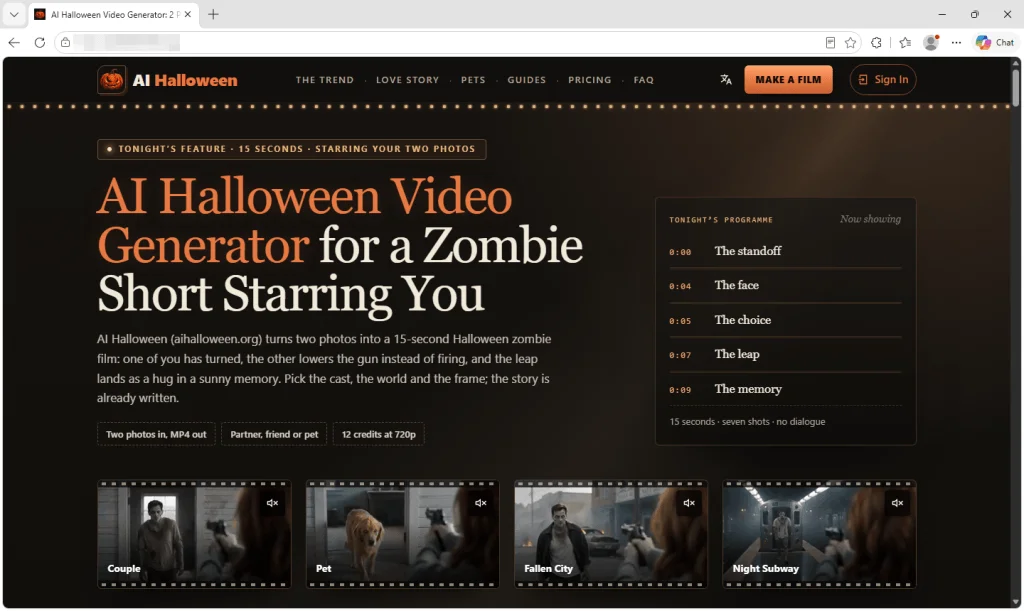Click '15 seconds · seven shots · no dialogue' text
1024x611 pixels.
(x=747, y=422)
